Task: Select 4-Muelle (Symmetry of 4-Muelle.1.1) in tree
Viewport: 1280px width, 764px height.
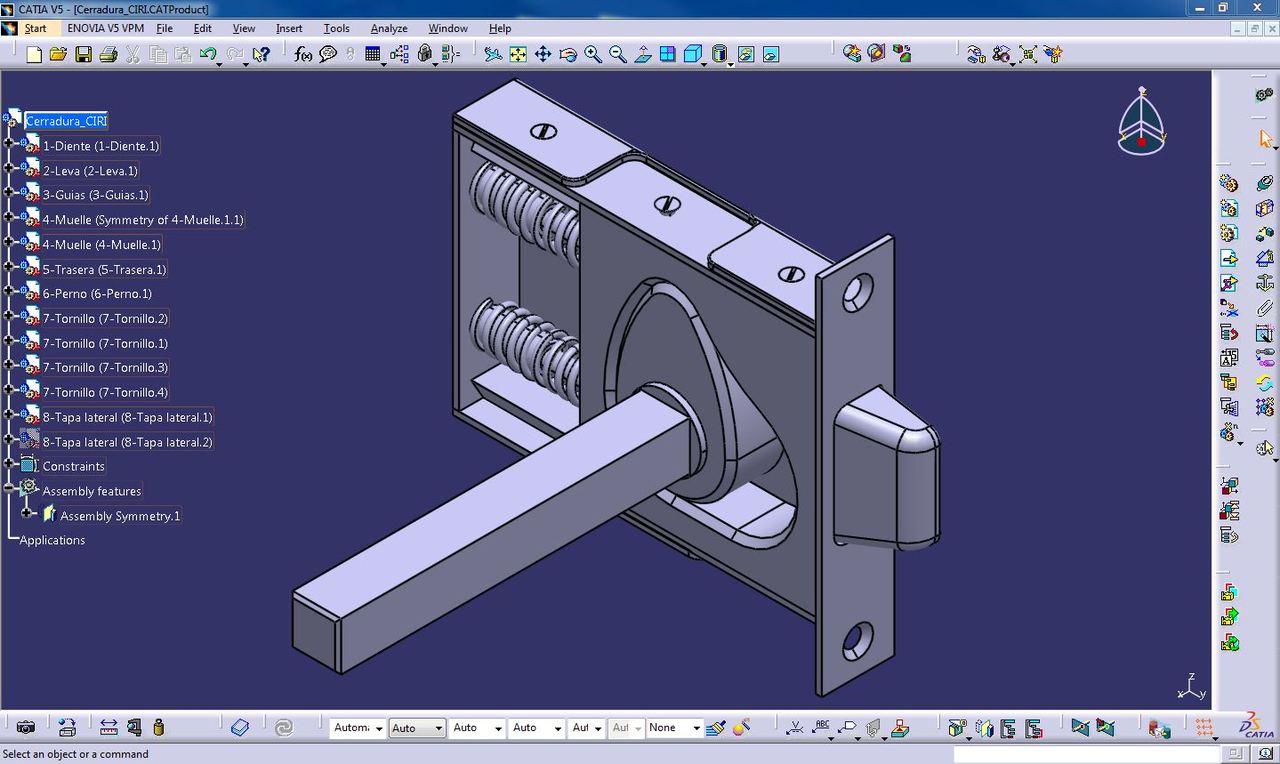Action: tap(143, 219)
